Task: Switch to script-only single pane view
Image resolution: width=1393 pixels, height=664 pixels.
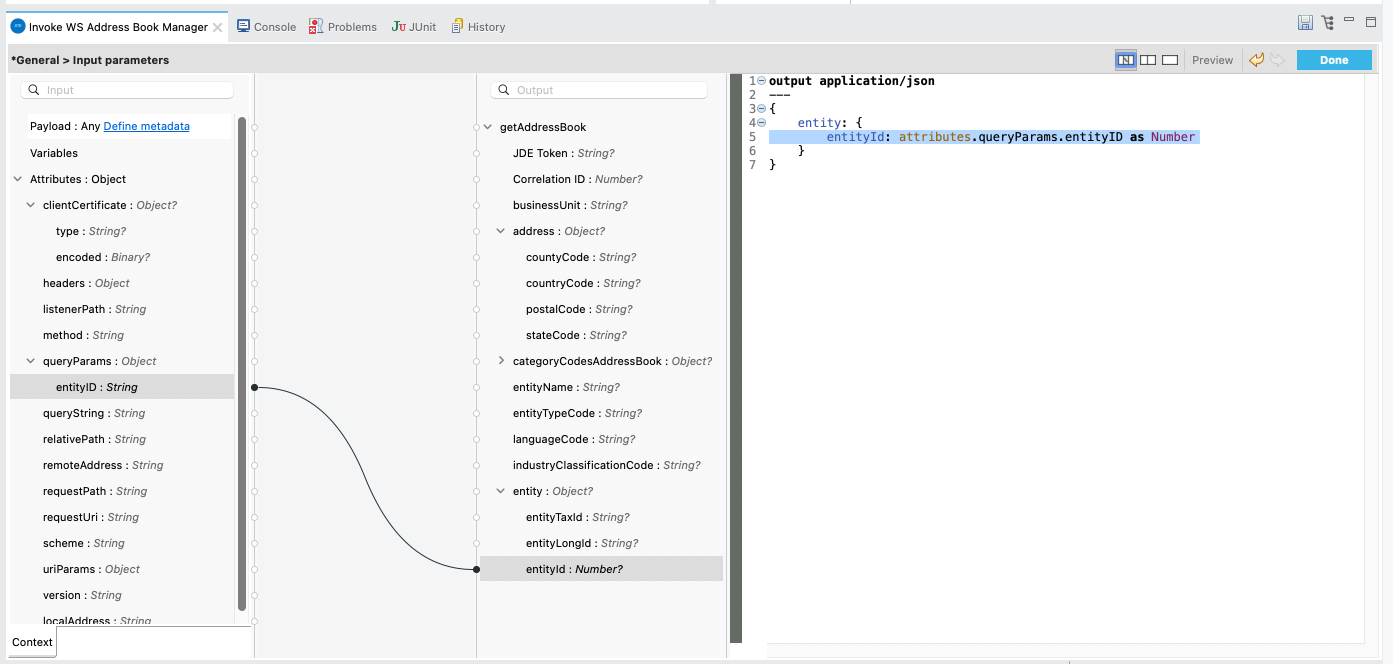Action: point(1170,60)
